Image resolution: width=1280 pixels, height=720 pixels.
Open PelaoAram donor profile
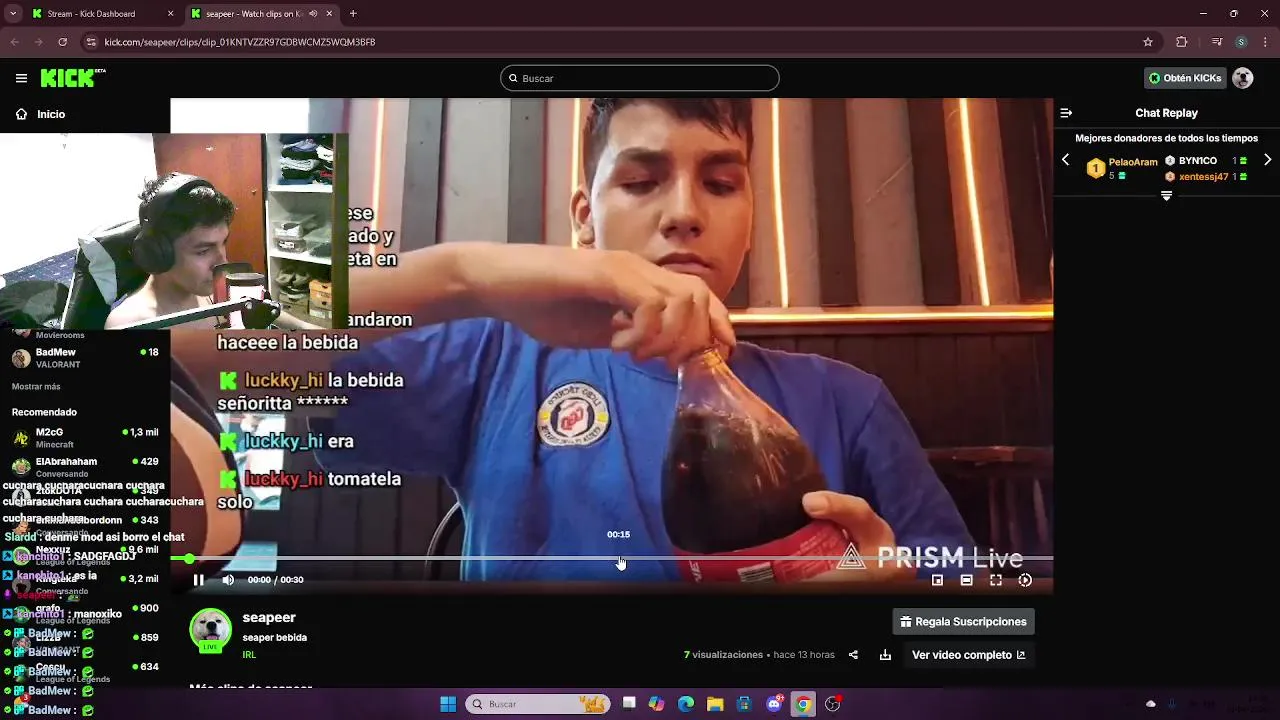pos(1132,161)
